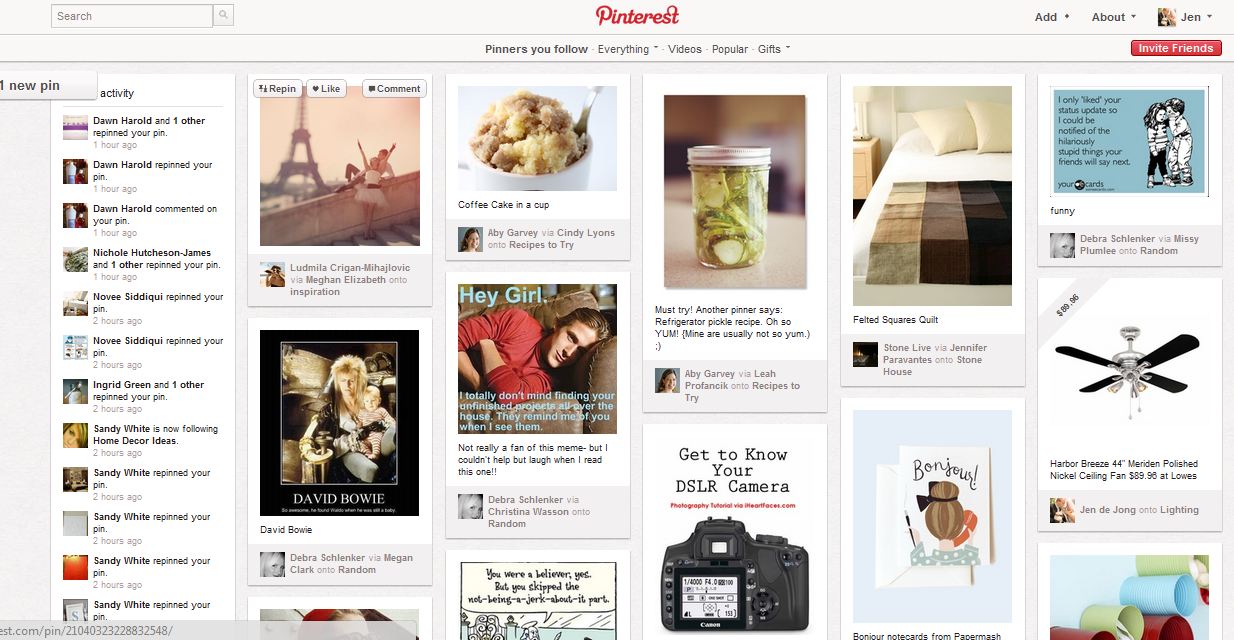Screen dimensions: 1234x640
Task: Click the search magnifier icon
Action: 224,16
